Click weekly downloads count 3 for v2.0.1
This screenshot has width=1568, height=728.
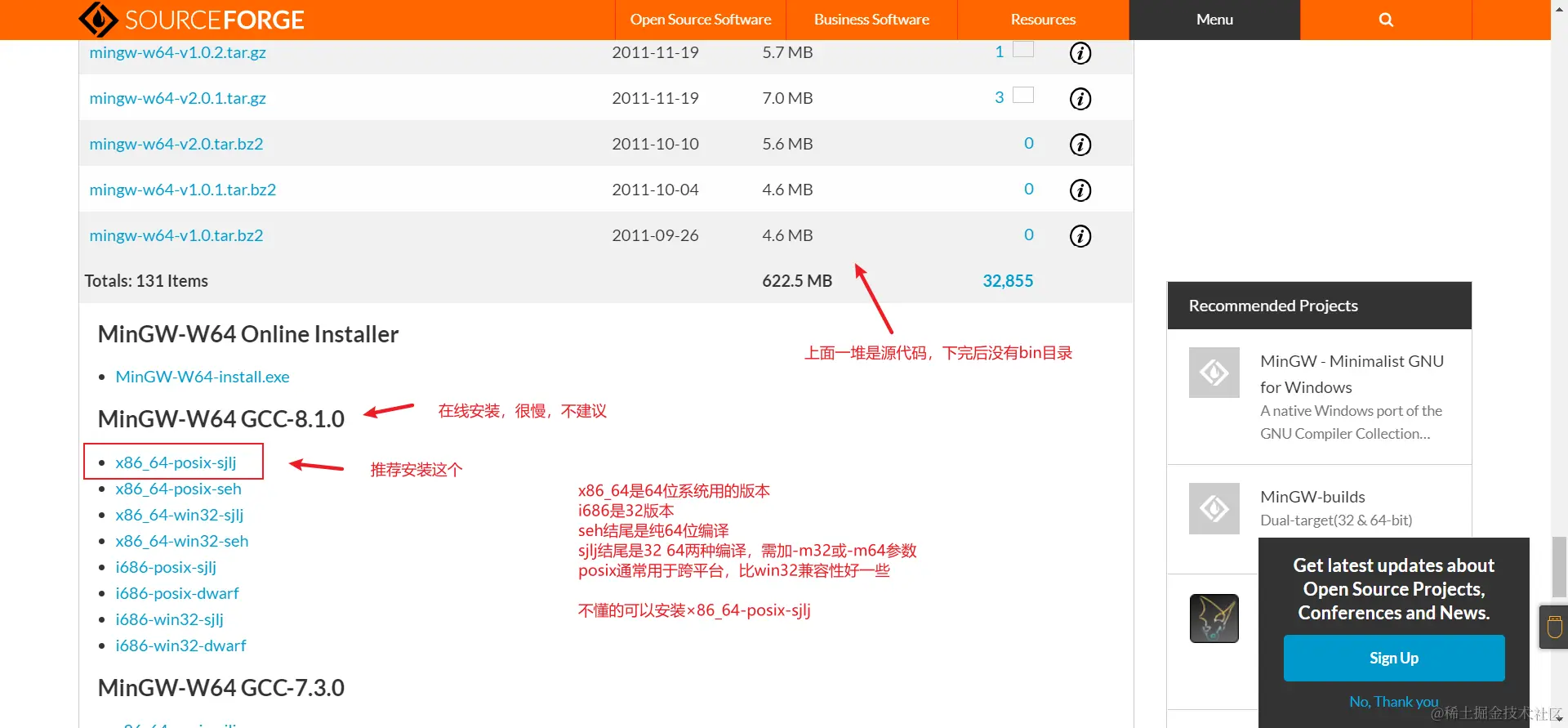coord(1000,98)
